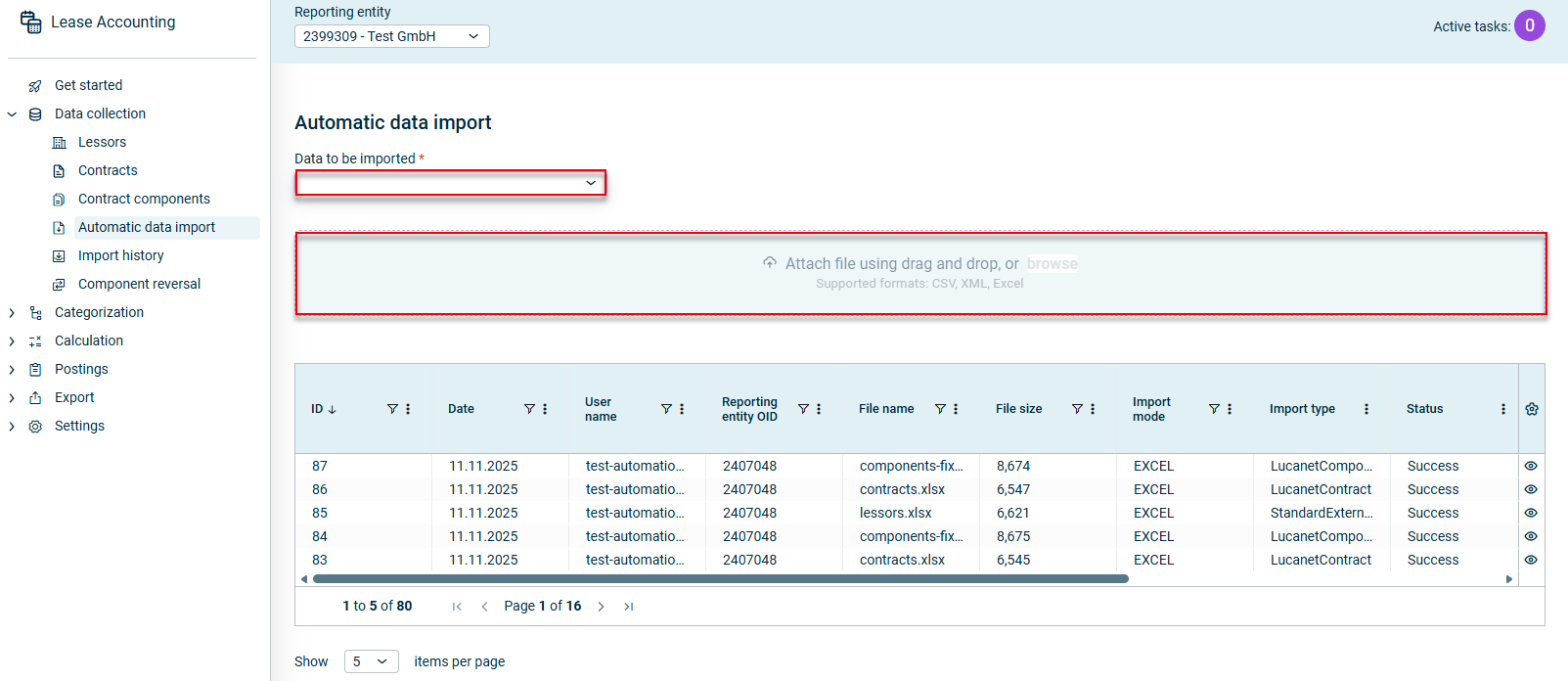Viewport: 1568px width, 681px height.
Task: Click the browse link to attach file
Action: 1052,263
